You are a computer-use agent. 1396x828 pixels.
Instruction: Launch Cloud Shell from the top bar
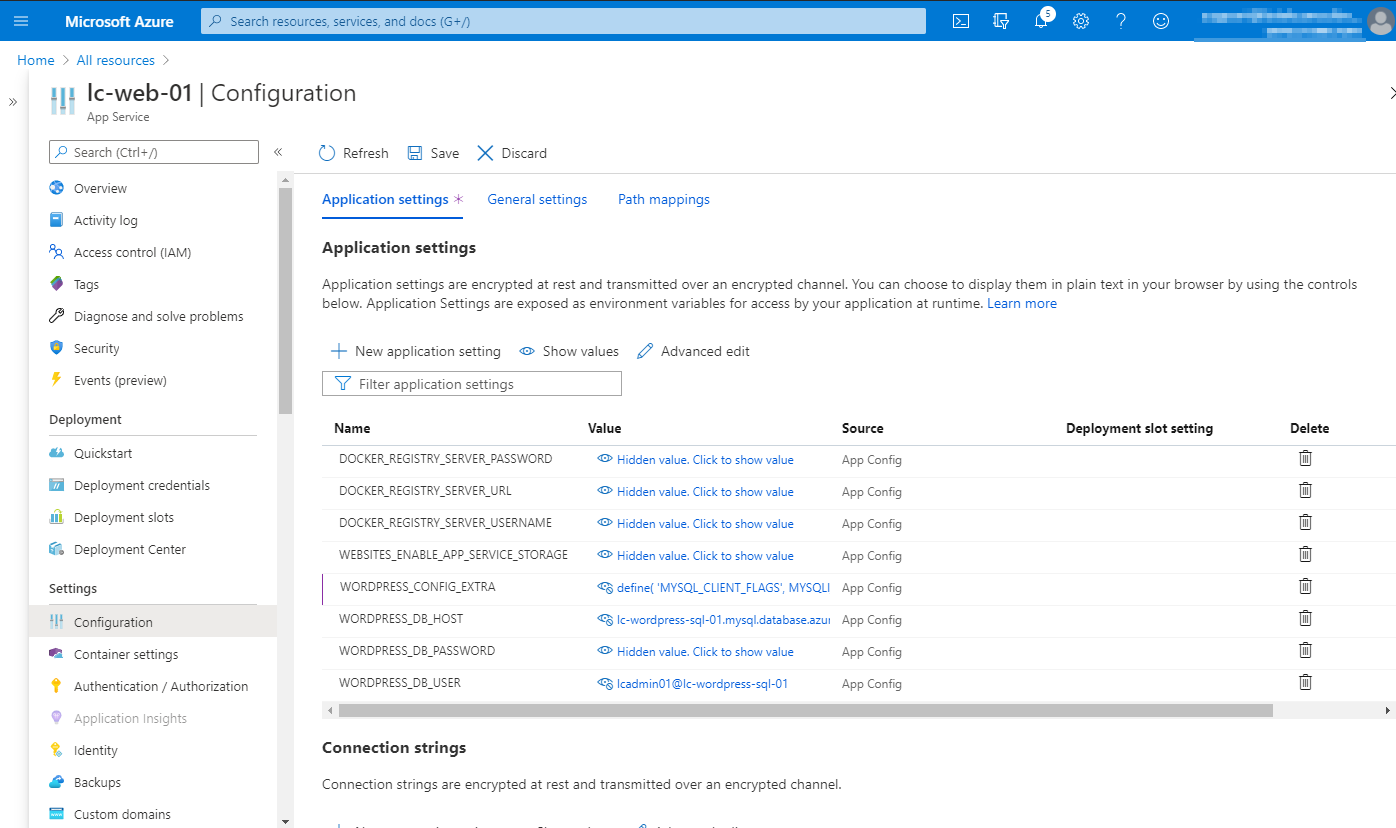[x=960, y=20]
